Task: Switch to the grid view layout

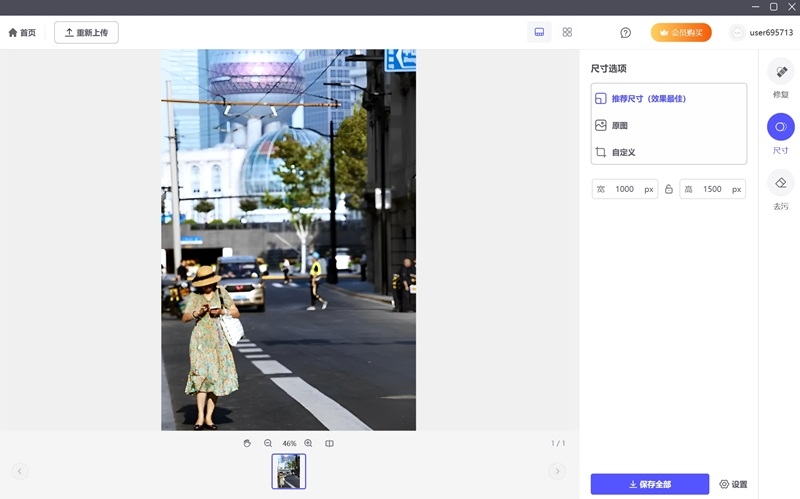Action: click(567, 32)
